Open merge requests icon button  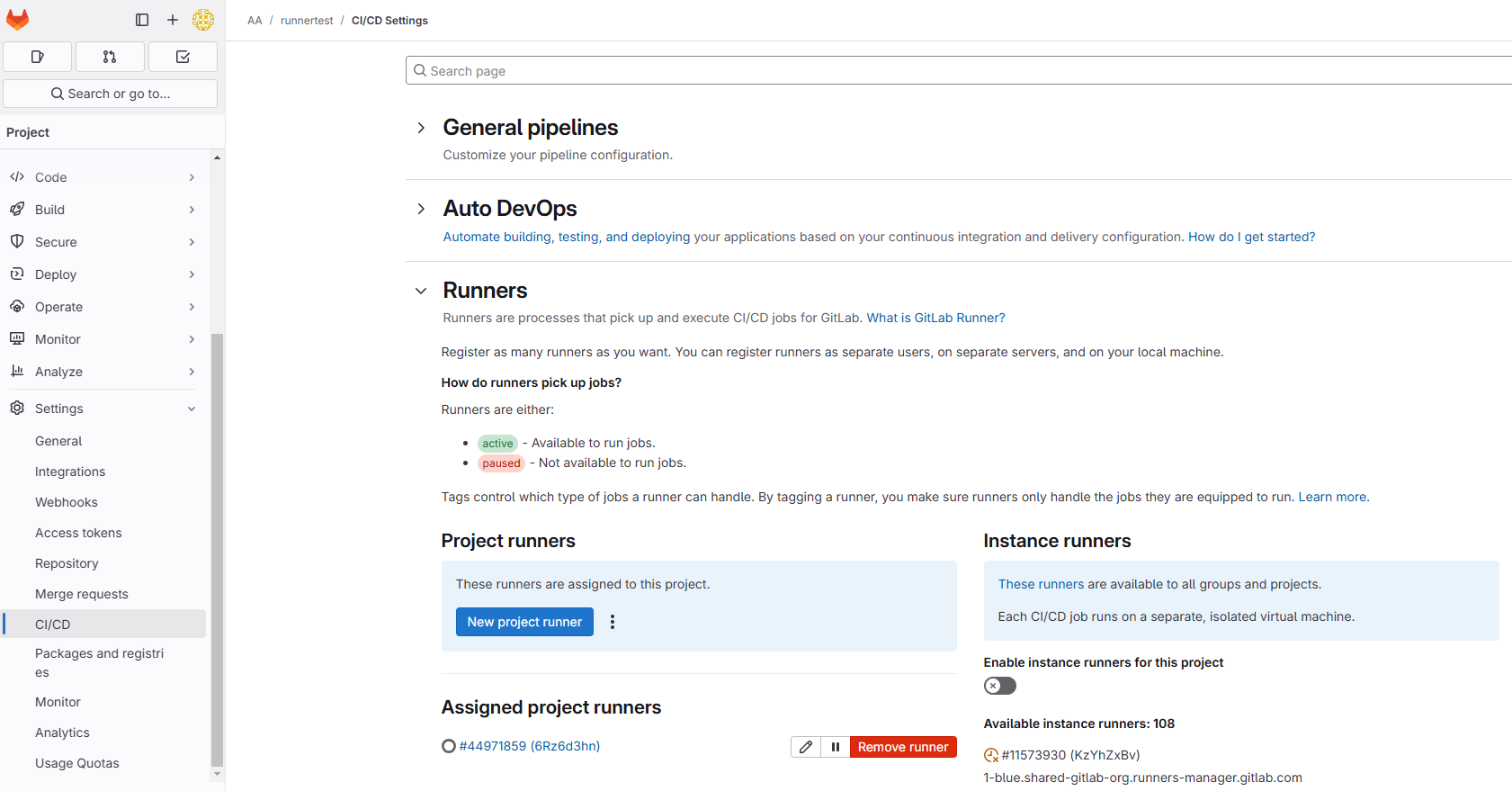coord(110,57)
